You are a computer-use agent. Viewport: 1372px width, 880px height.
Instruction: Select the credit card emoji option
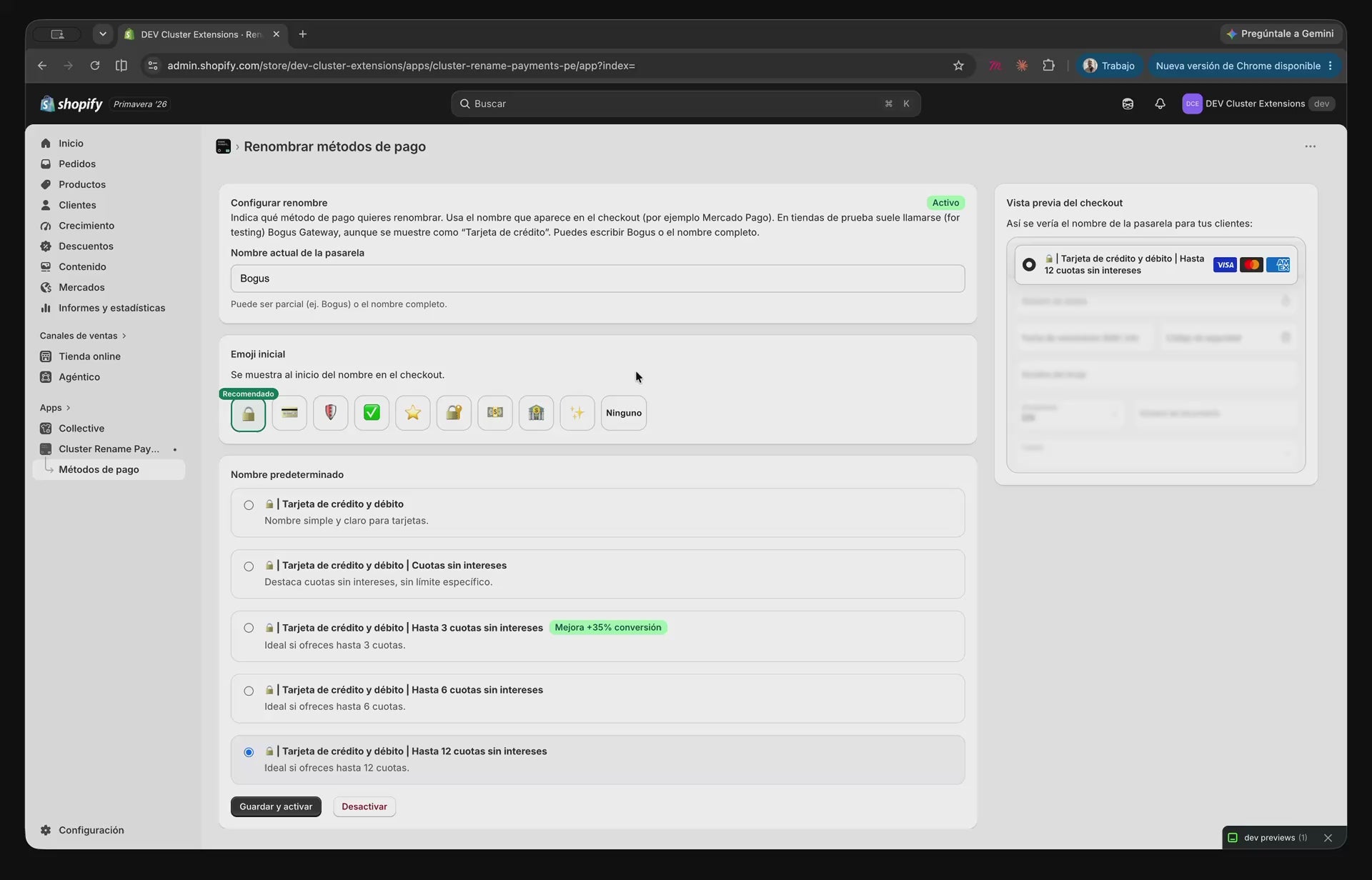(289, 413)
